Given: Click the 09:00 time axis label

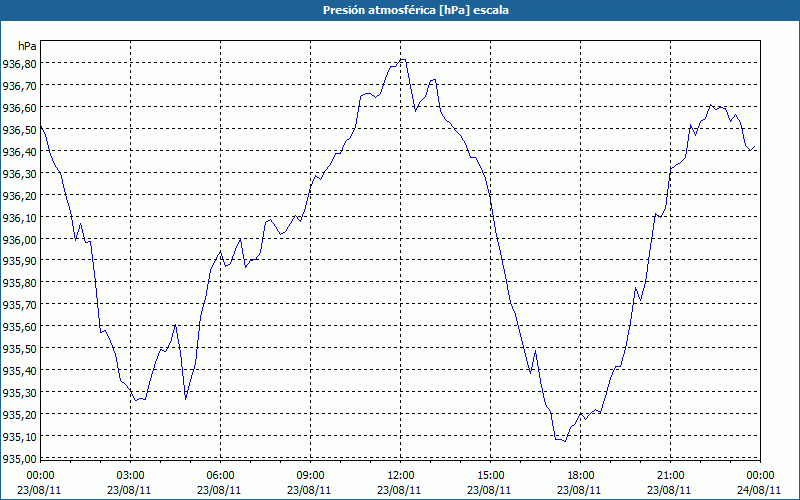Looking at the screenshot, I should [310, 476].
